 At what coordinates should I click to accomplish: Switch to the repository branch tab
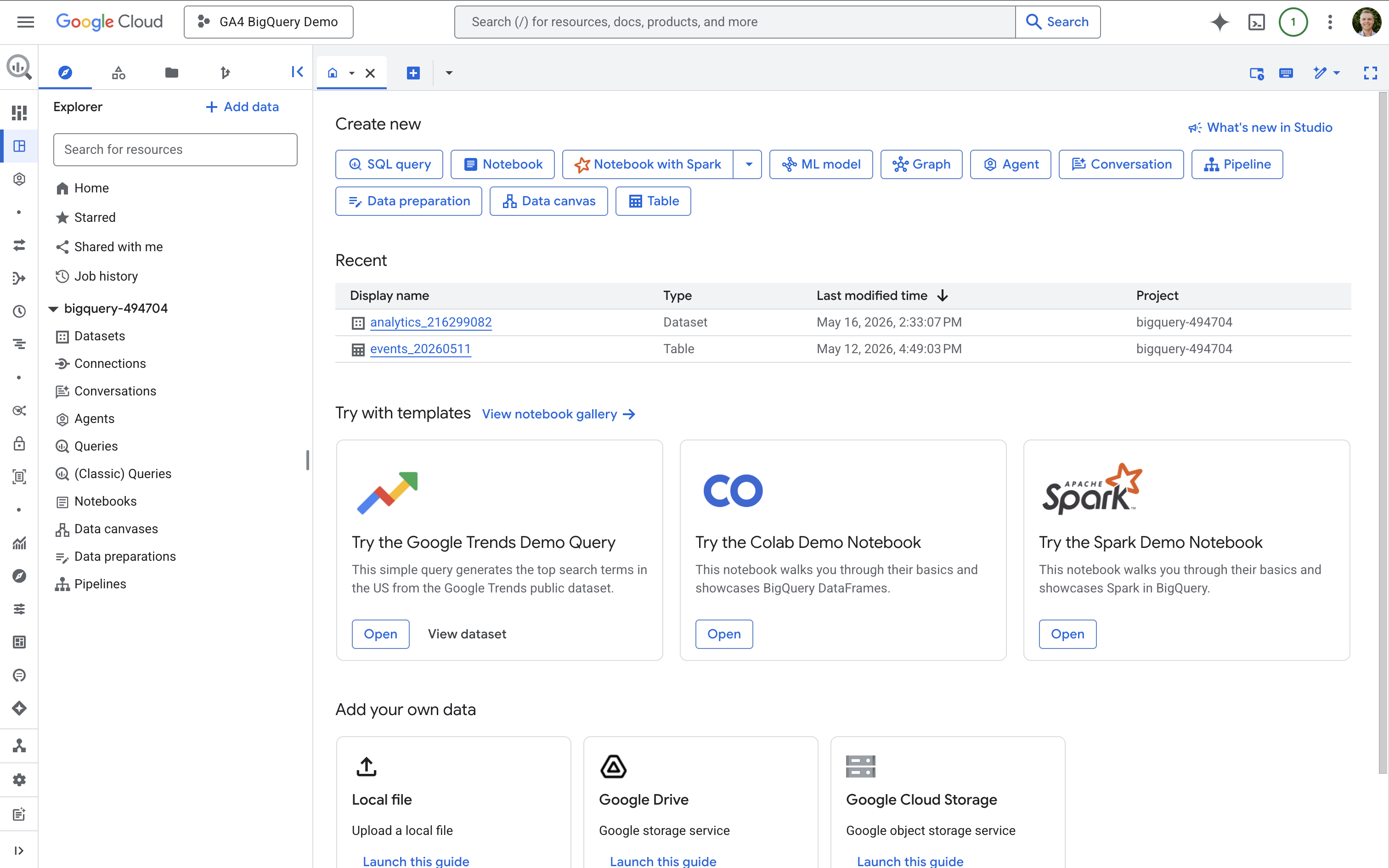[x=225, y=73]
